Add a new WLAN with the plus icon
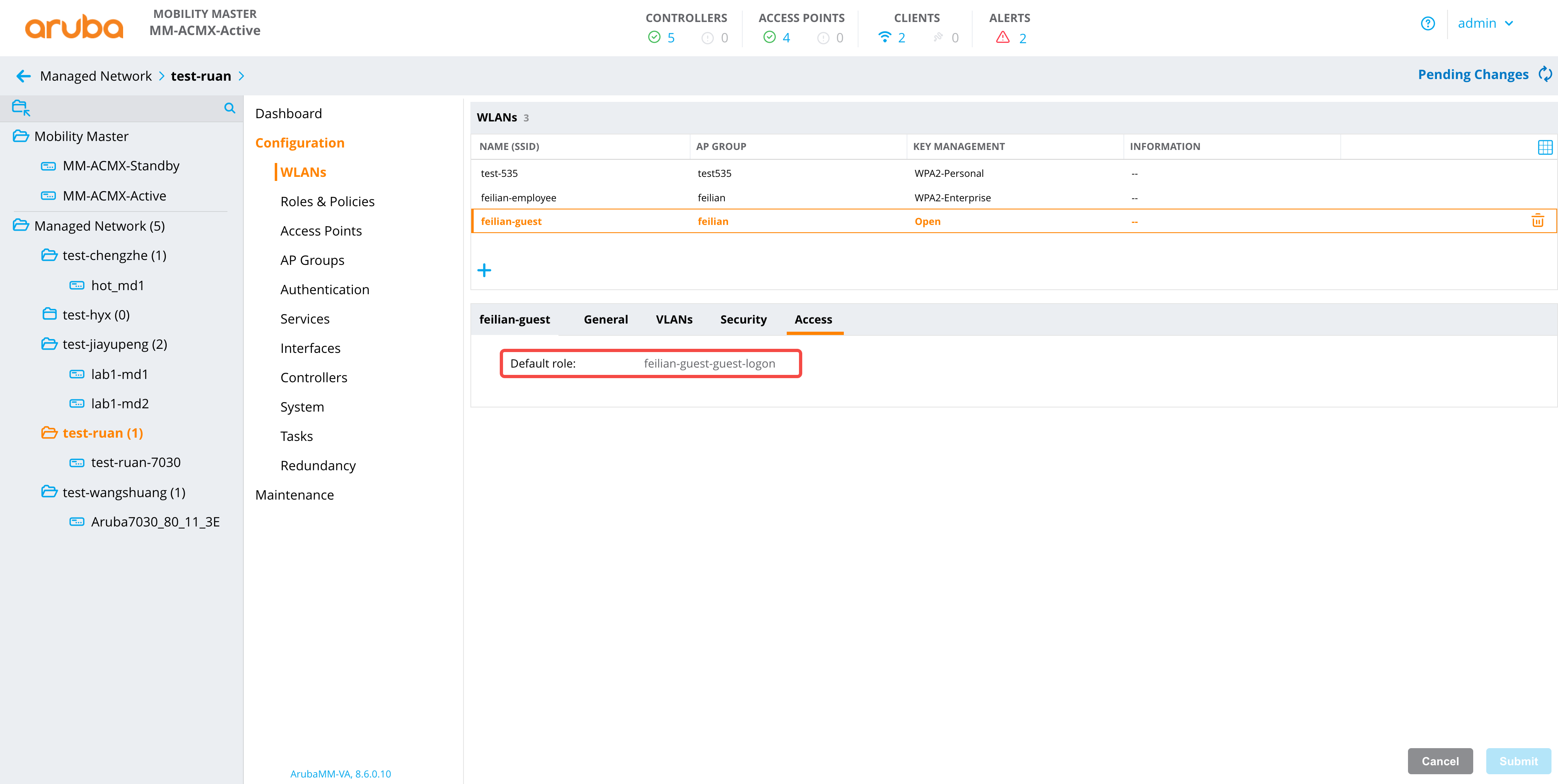The width and height of the screenshot is (1558, 784). click(x=484, y=270)
